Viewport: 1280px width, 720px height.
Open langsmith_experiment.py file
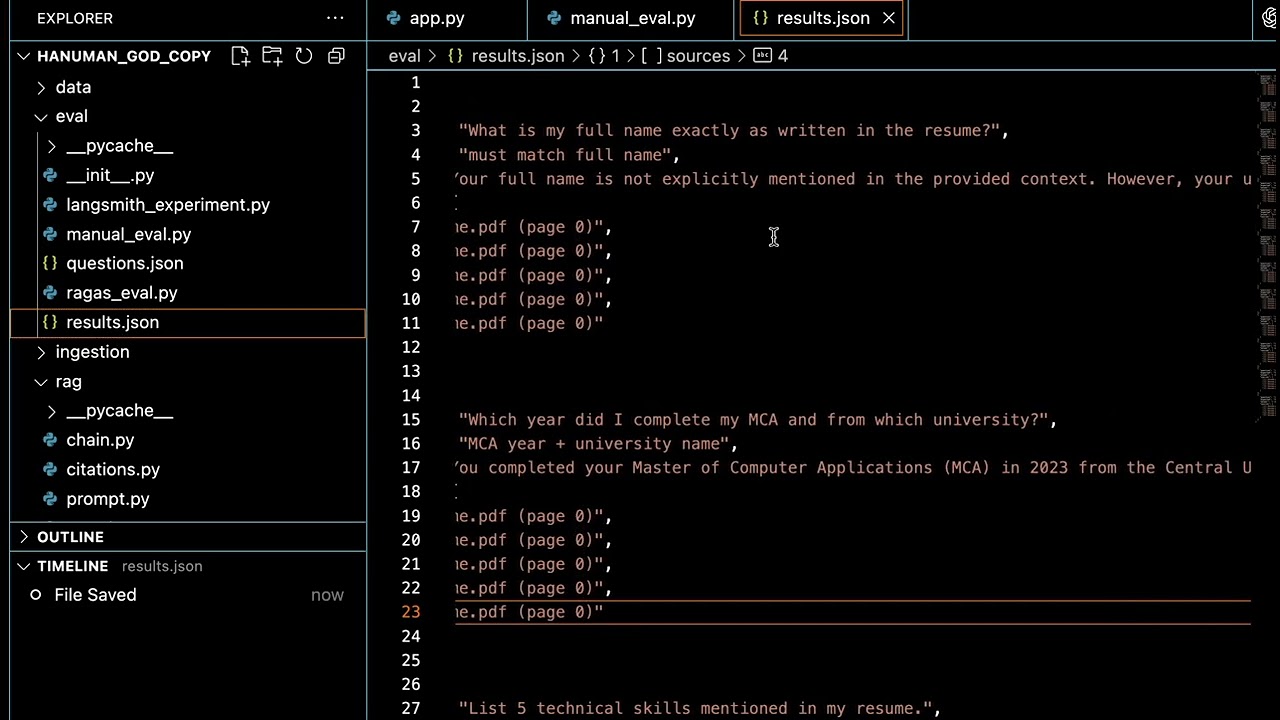168,205
